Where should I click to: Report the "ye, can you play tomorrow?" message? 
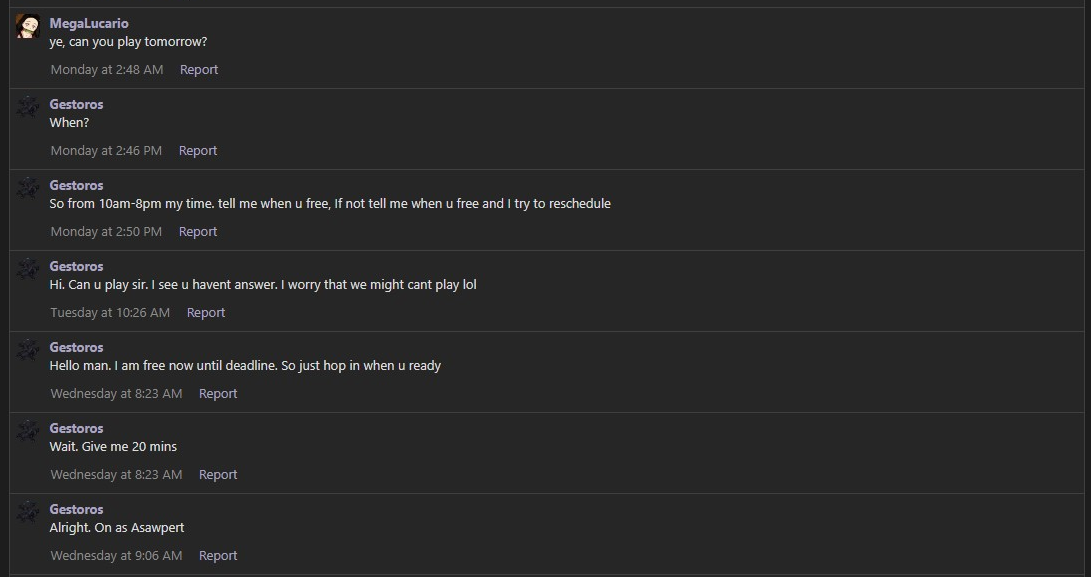coord(199,70)
